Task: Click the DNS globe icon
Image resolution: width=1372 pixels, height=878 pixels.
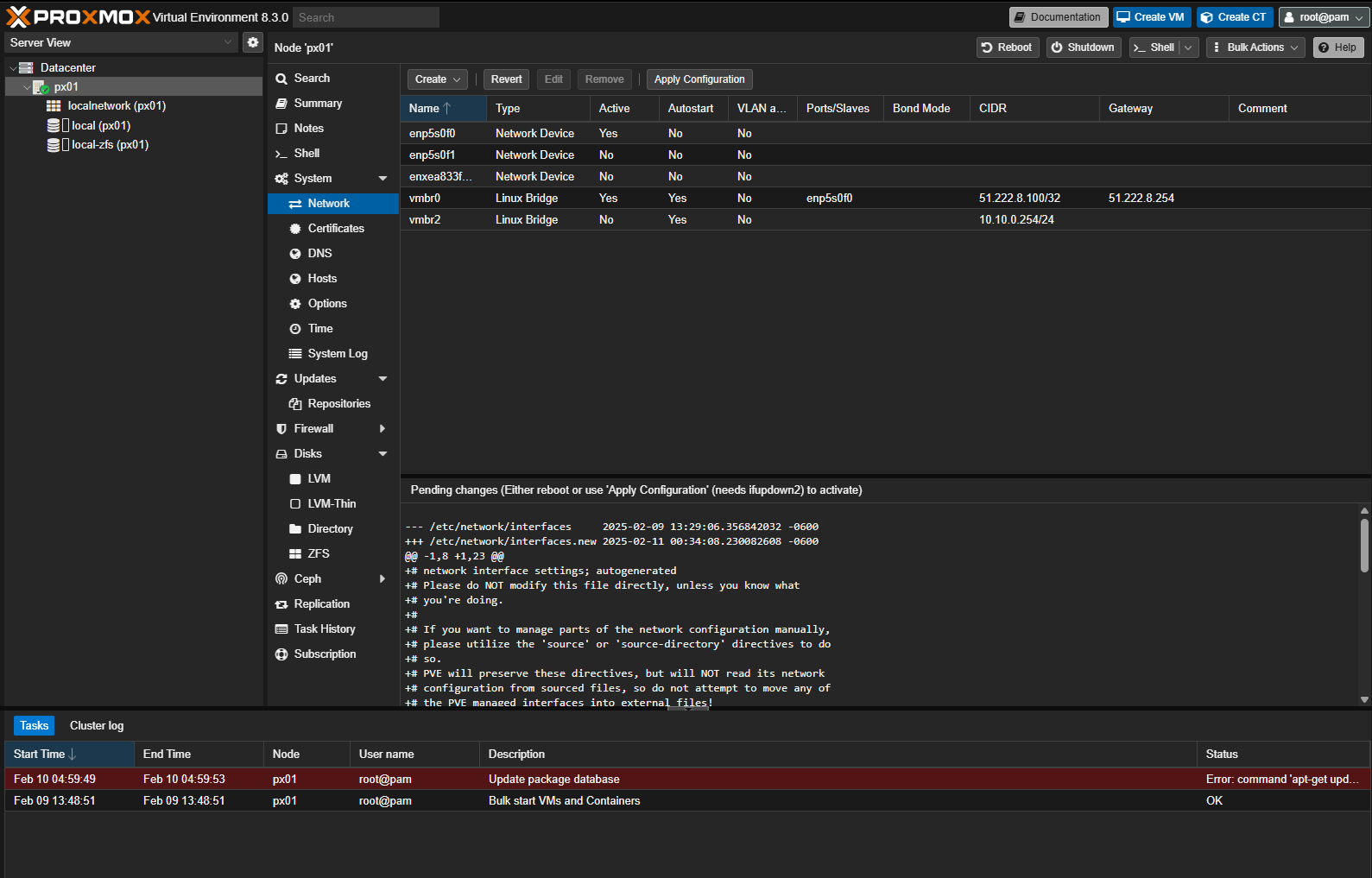Action: 295,253
